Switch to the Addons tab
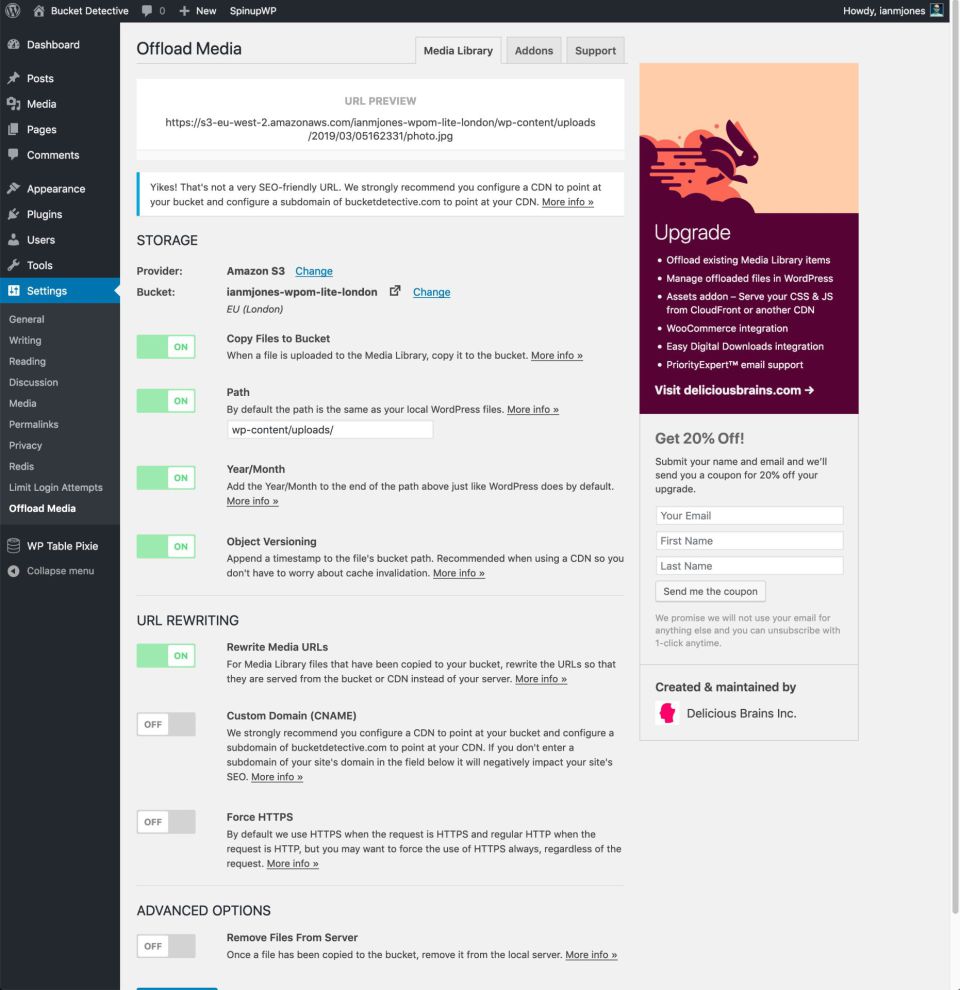The height and width of the screenshot is (990, 960). click(534, 51)
